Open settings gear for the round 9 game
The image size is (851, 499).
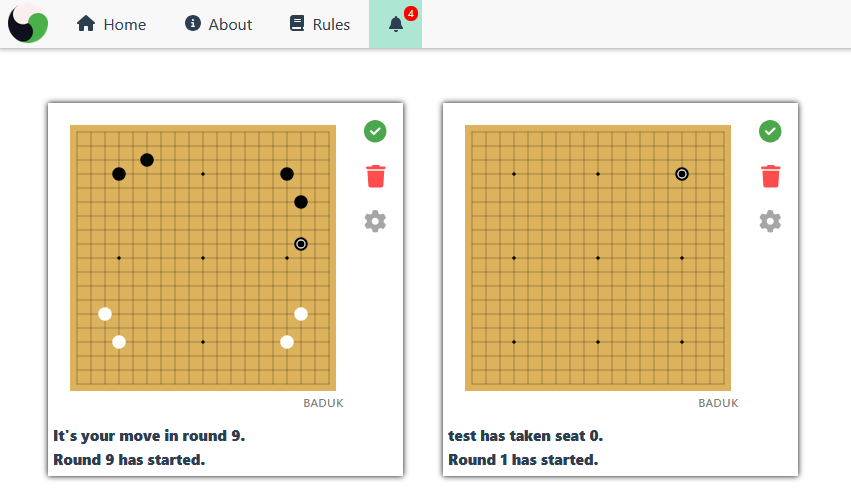click(x=375, y=221)
